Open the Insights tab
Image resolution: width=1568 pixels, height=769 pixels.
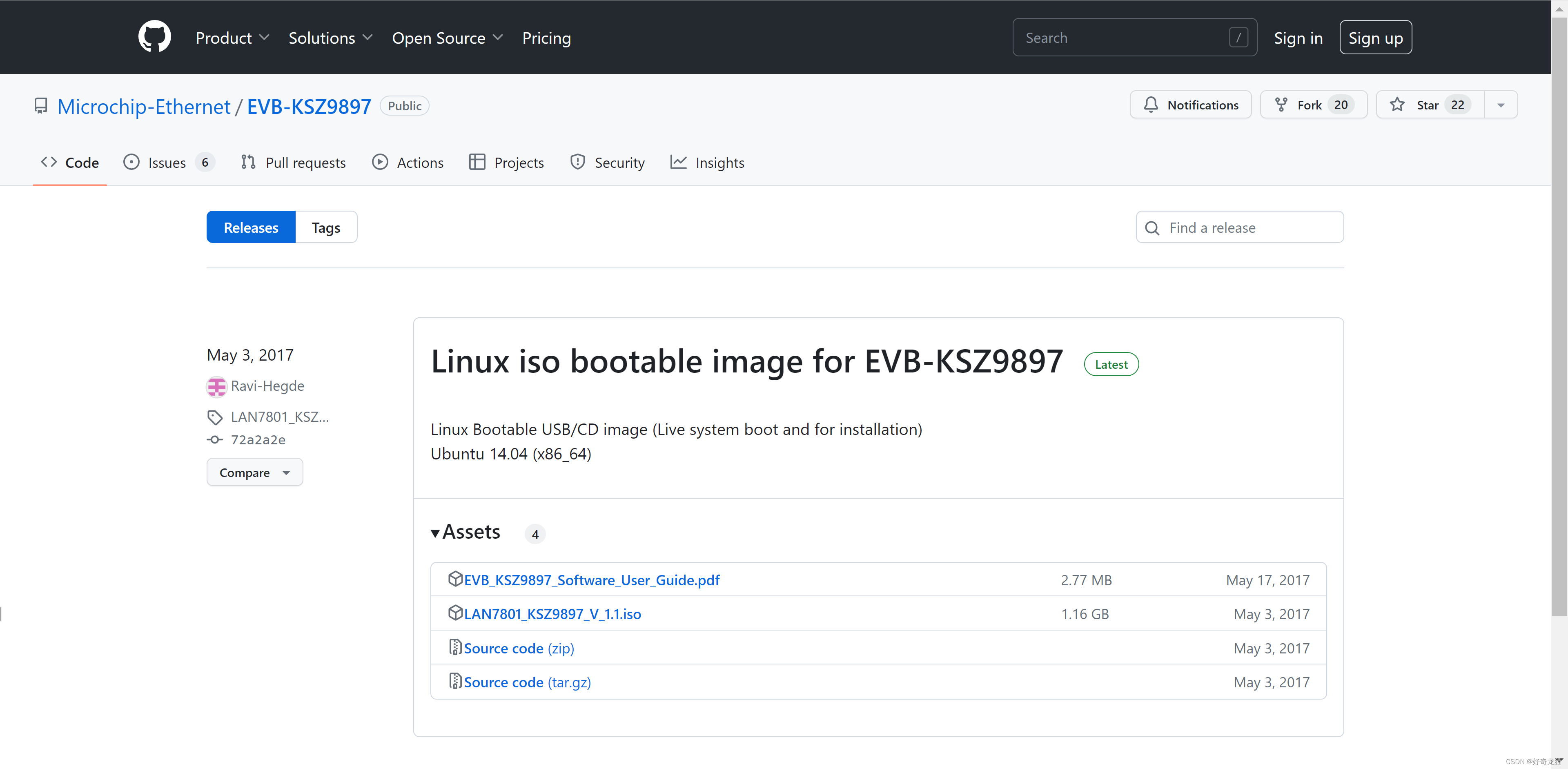tap(707, 163)
